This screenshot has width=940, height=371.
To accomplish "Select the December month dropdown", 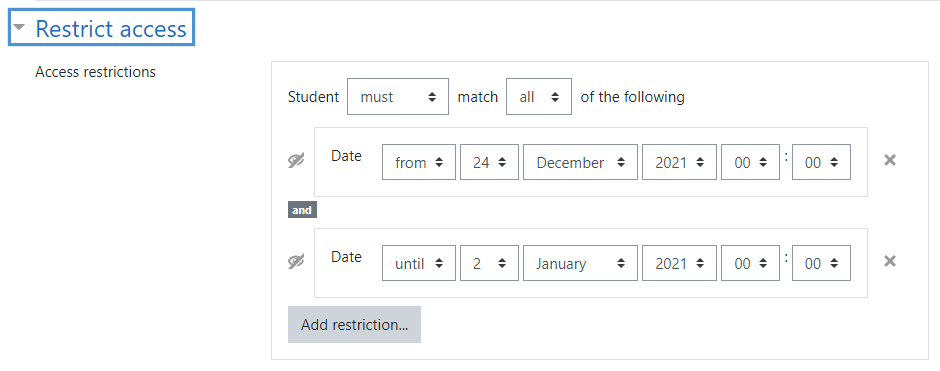I will (x=580, y=162).
